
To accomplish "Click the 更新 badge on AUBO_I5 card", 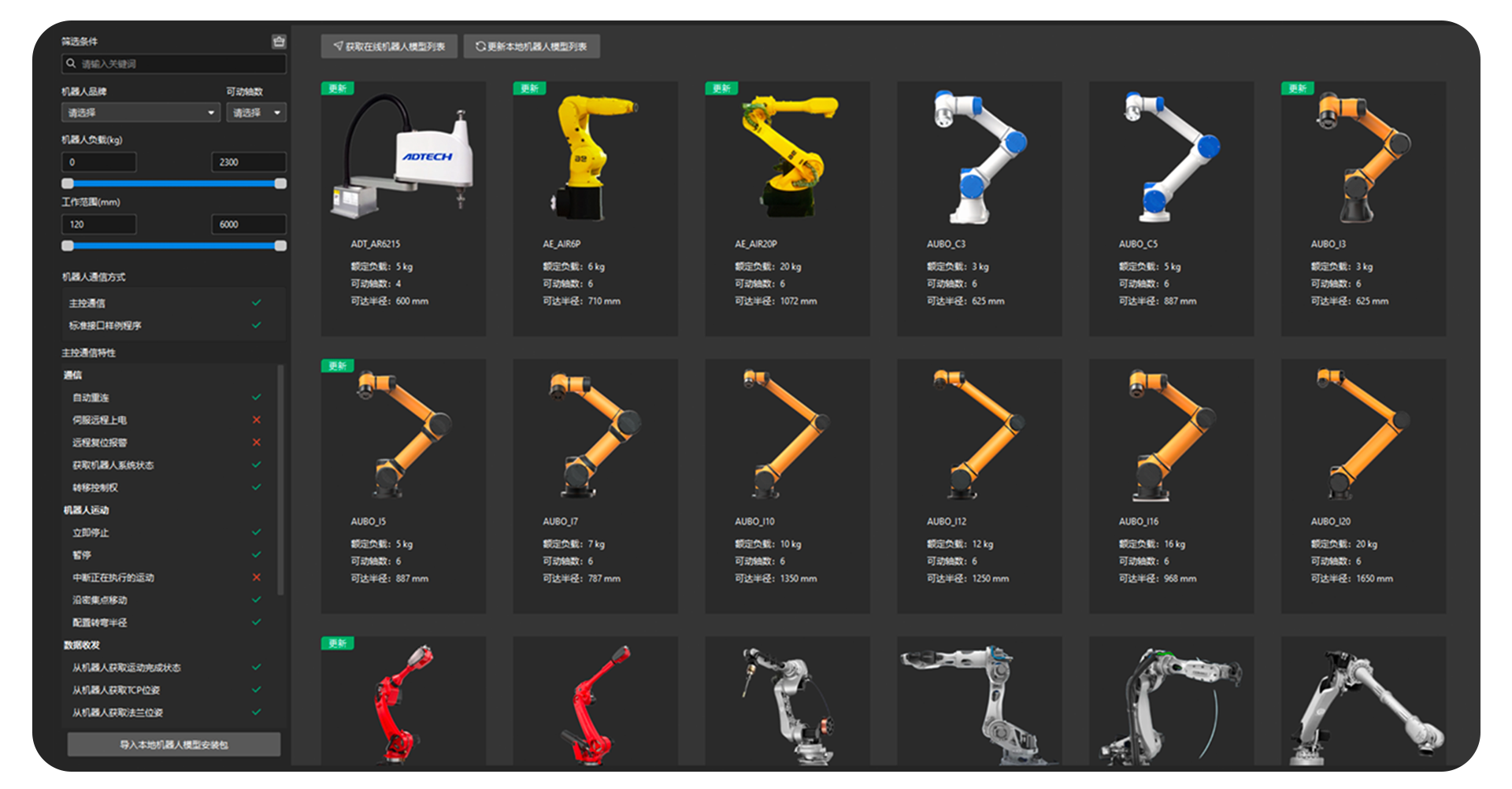I will 337,365.
